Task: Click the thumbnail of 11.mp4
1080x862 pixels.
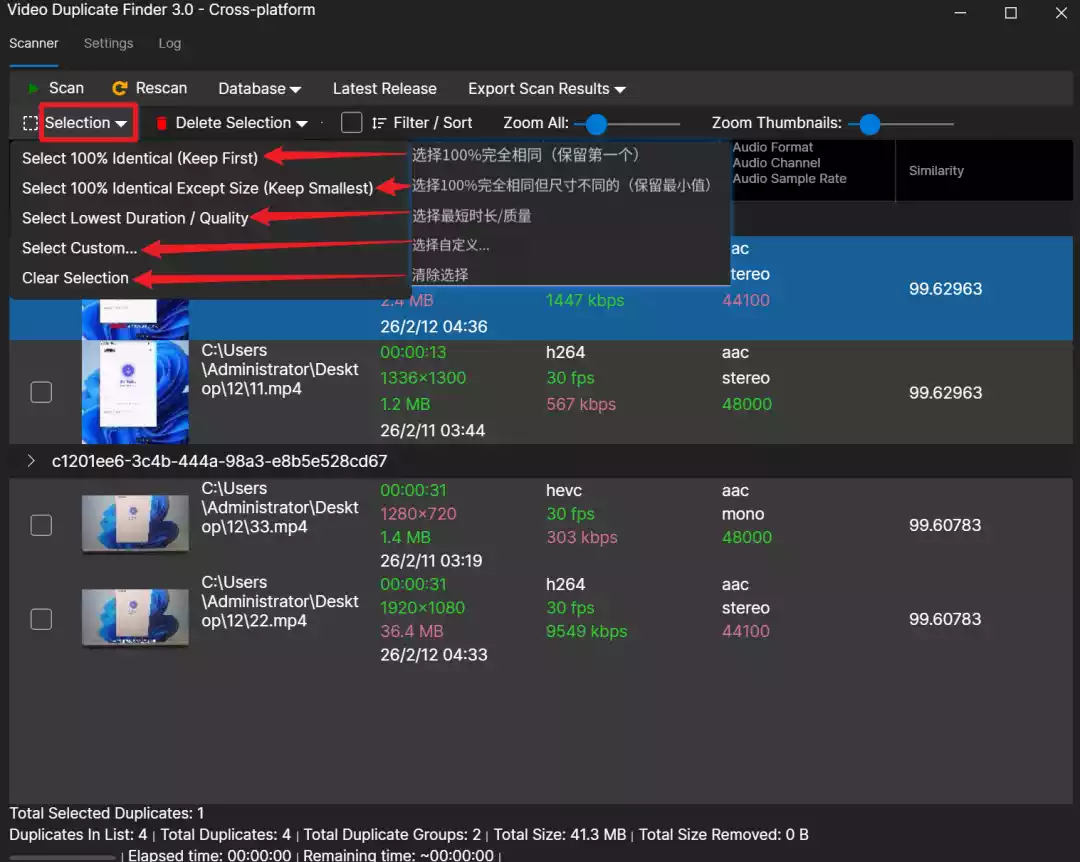Action: [x=135, y=392]
